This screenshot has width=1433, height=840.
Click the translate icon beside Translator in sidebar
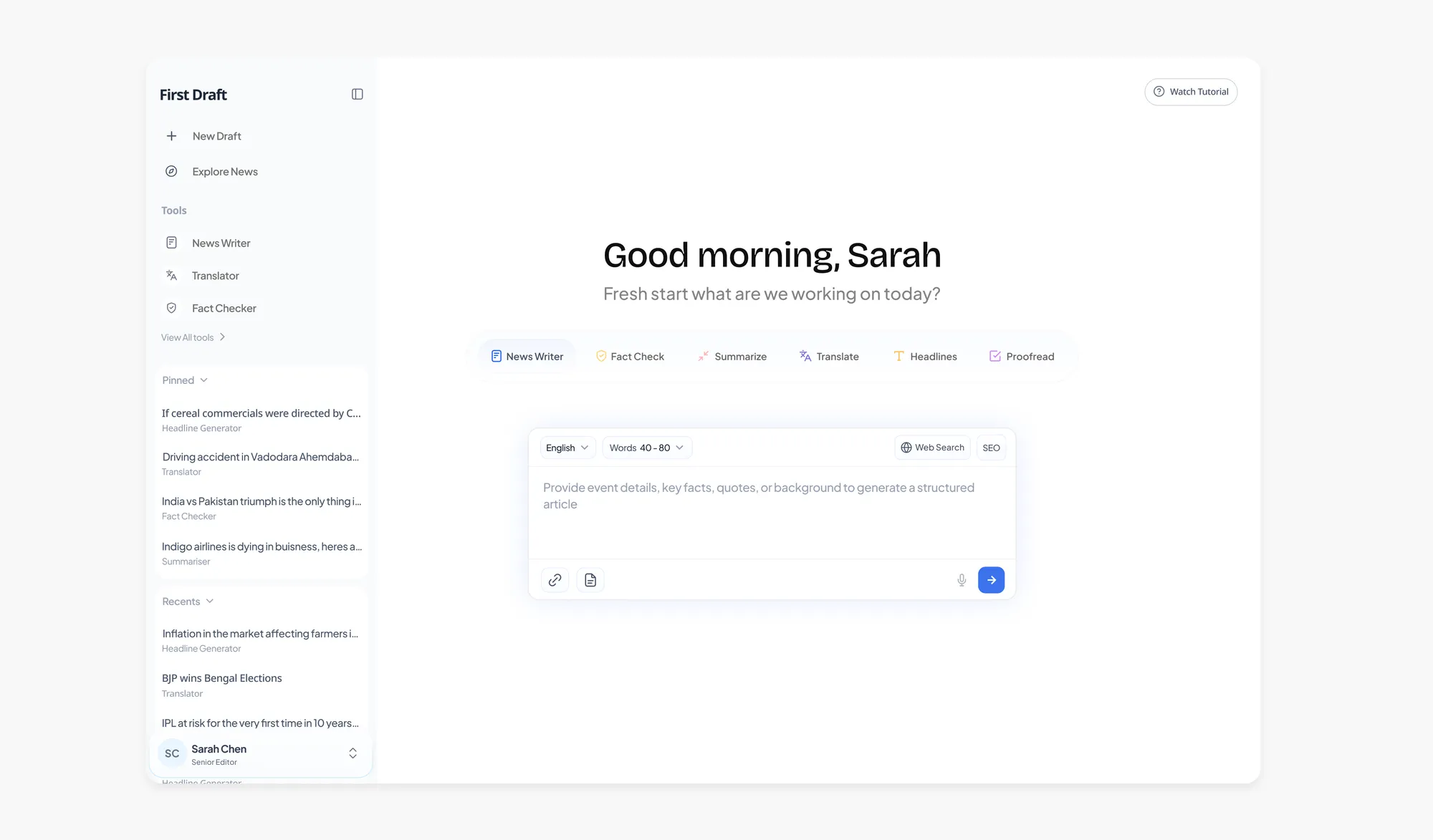click(171, 276)
